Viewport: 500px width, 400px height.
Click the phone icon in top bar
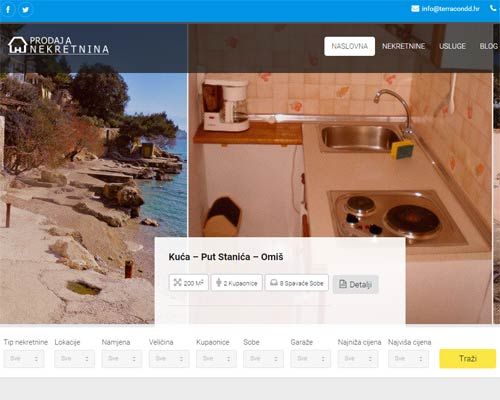[x=493, y=8]
